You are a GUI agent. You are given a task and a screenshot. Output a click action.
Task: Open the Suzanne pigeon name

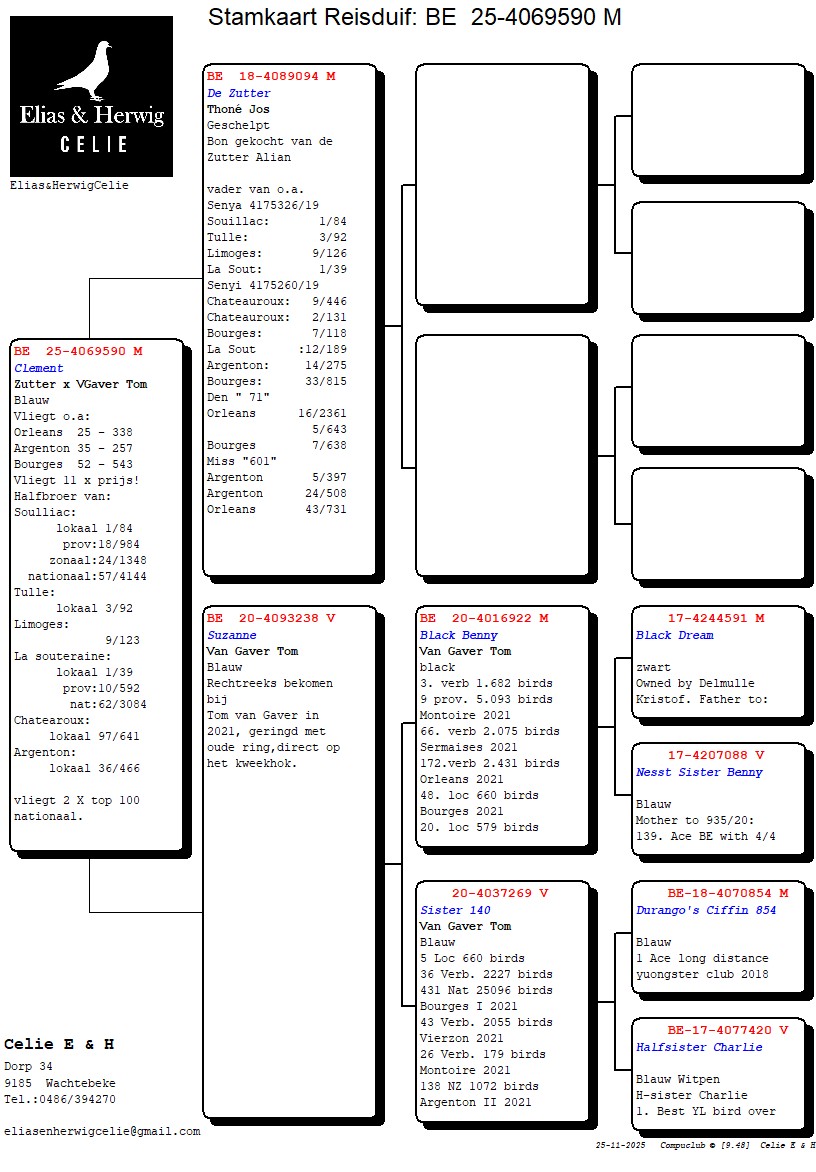(x=231, y=635)
